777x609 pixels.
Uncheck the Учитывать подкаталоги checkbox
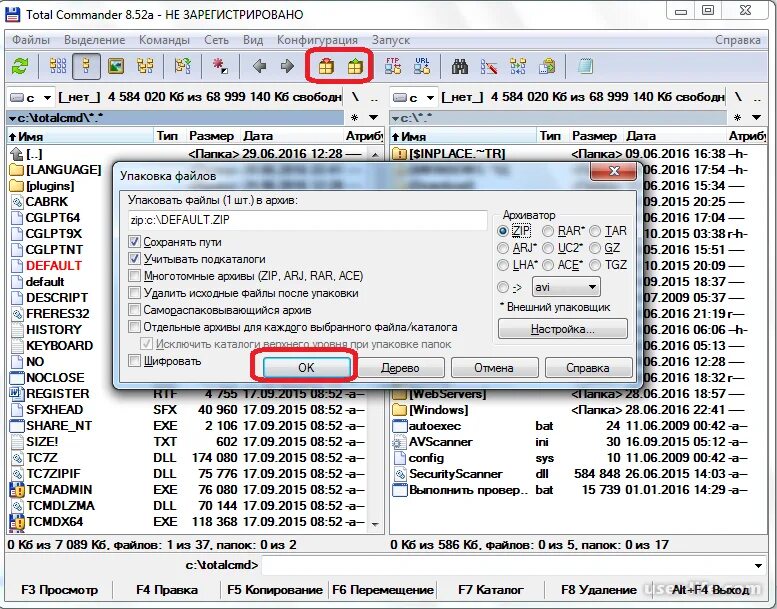pos(134,259)
